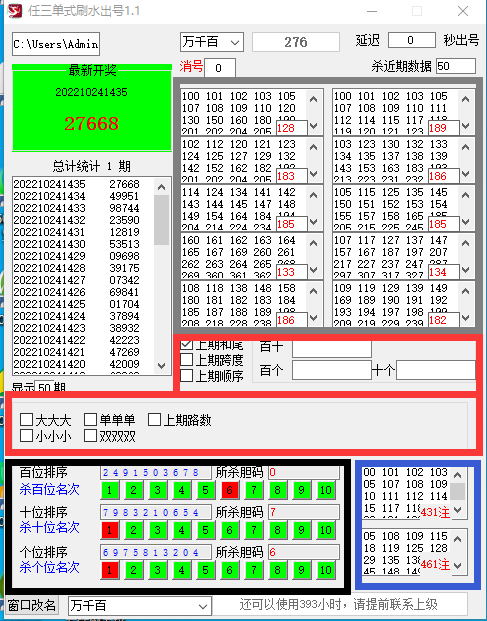
Task: Click the 杀个位名次 blue label
Action: click(x=49, y=568)
